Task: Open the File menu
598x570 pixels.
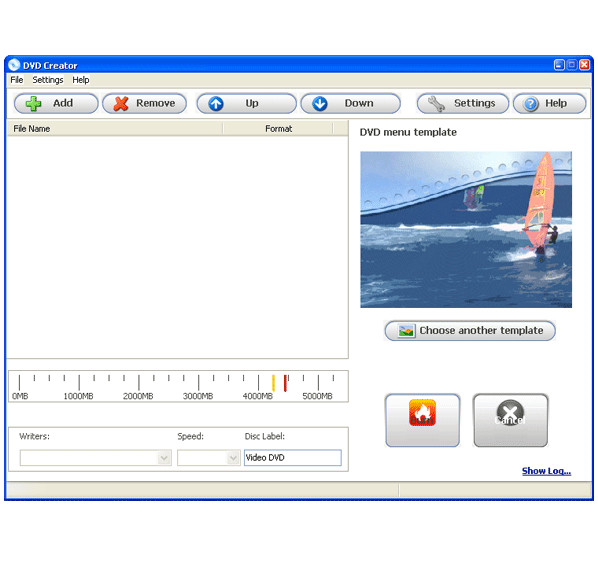Action: tap(17, 80)
